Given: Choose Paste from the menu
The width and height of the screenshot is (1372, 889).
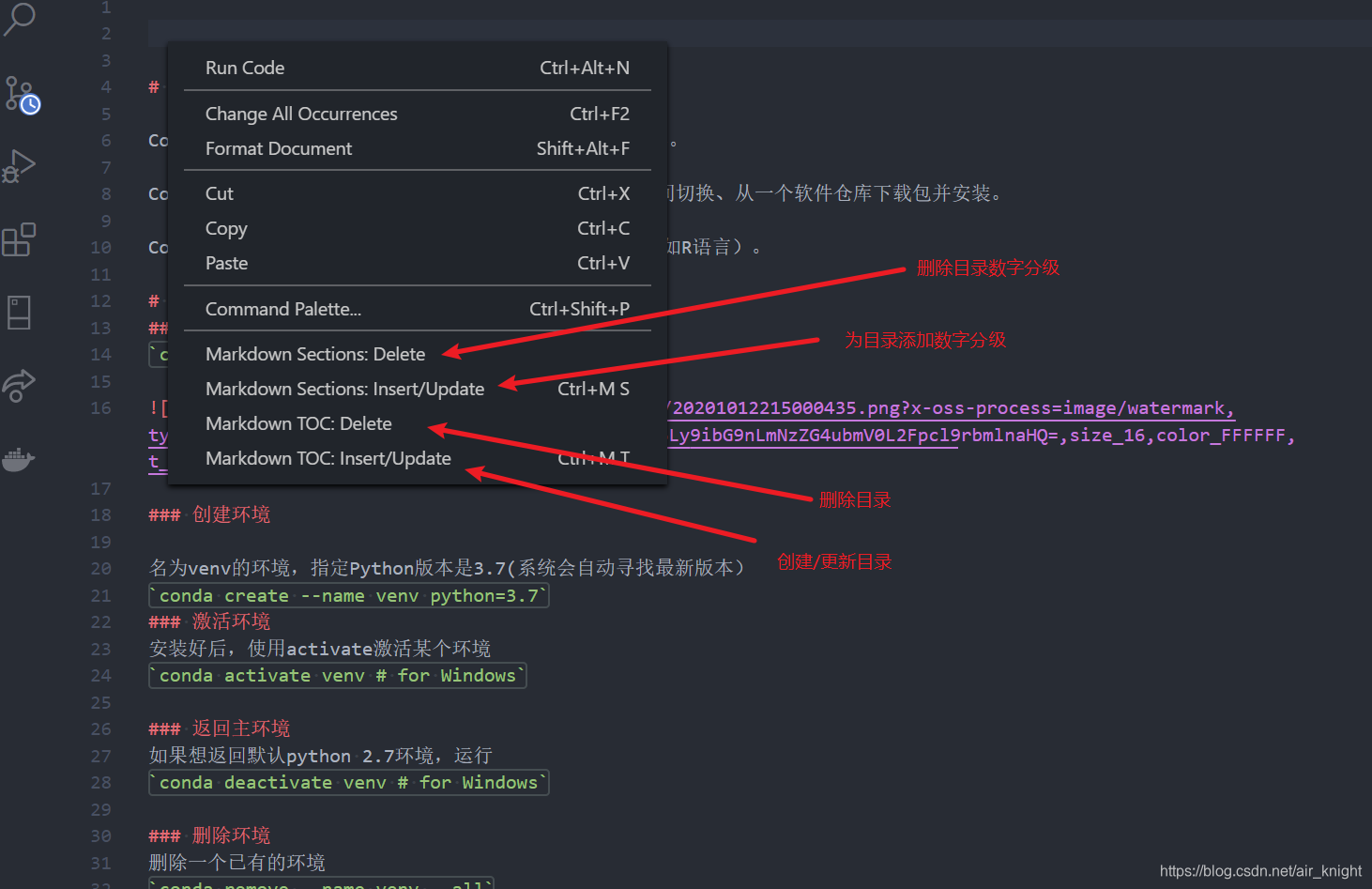Looking at the screenshot, I should pyautogui.click(x=226, y=263).
